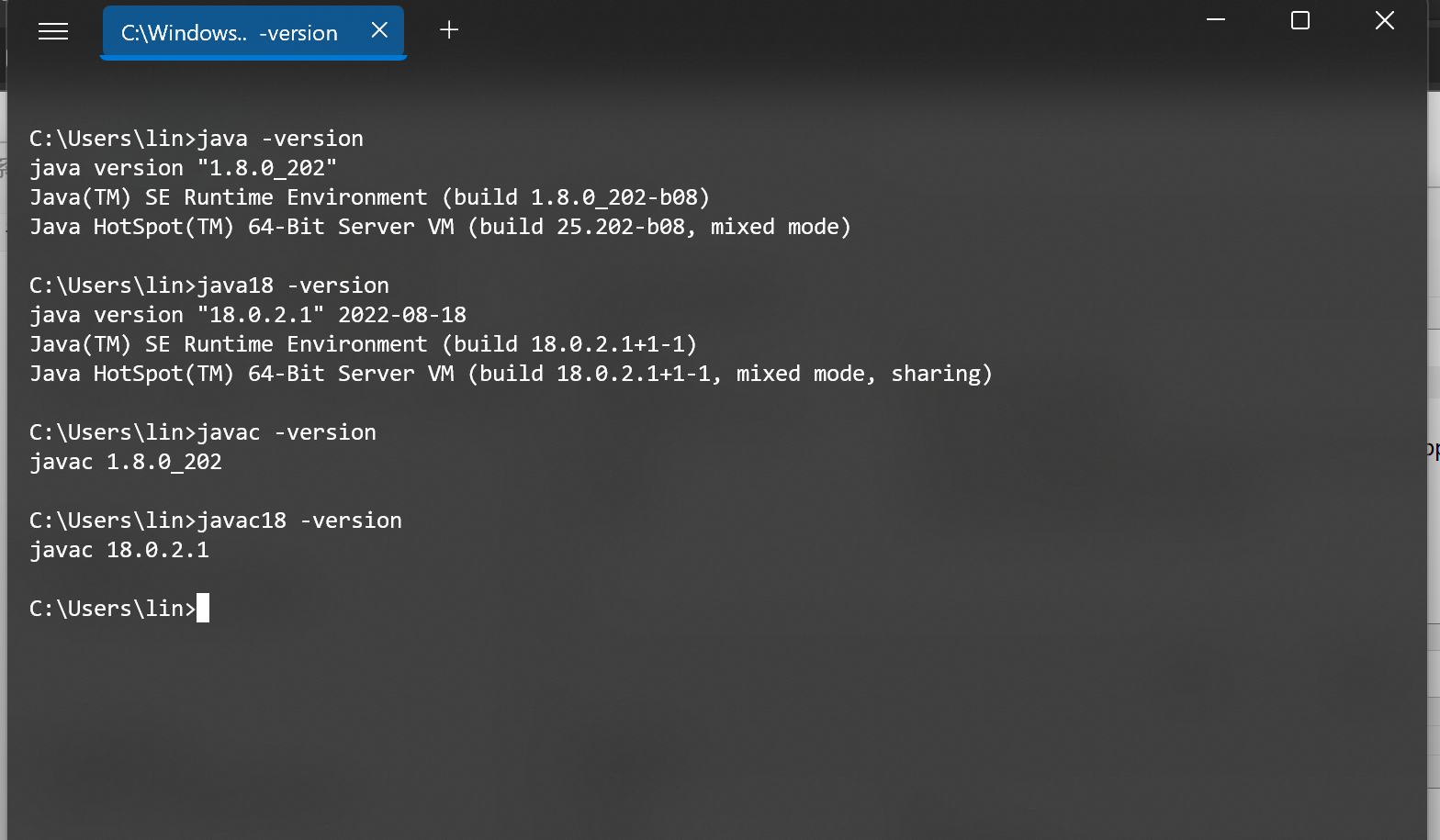This screenshot has width=1440, height=840.
Task: Click the java version "1.8.0_202" output line
Action: (x=184, y=168)
